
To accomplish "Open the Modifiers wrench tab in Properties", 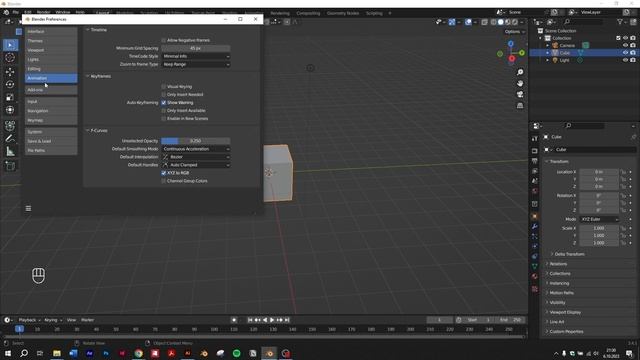I will tap(535, 226).
